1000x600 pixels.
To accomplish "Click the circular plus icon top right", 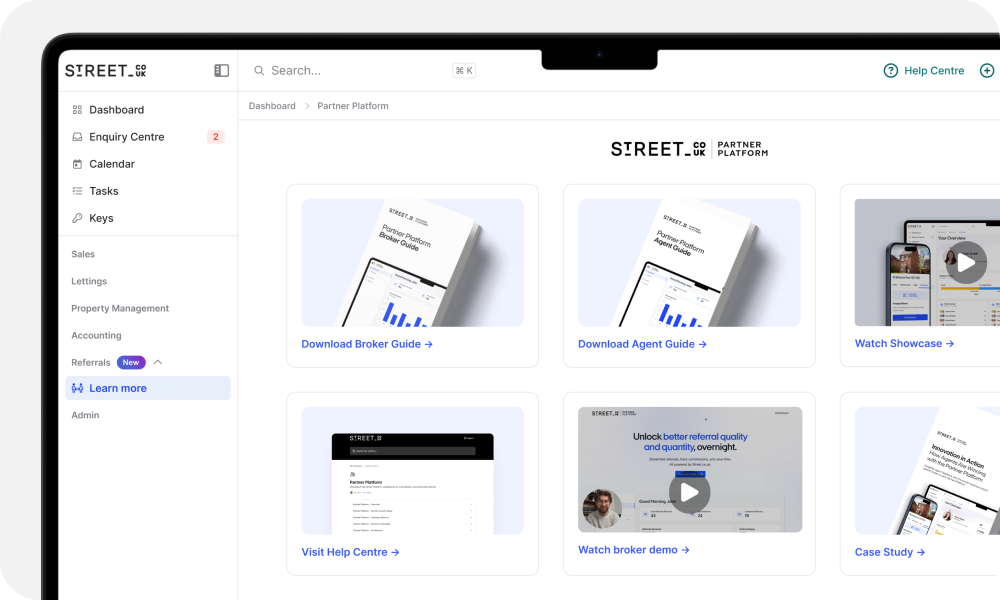I will click(986, 70).
